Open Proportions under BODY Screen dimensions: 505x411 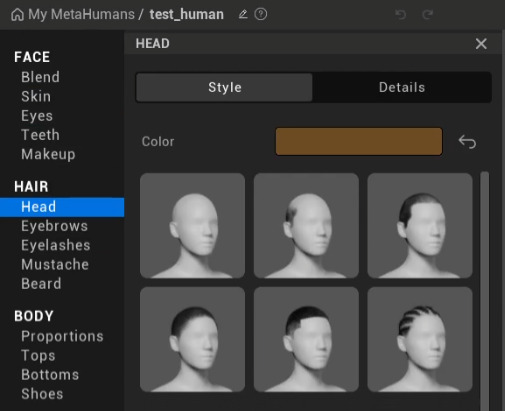point(62,336)
